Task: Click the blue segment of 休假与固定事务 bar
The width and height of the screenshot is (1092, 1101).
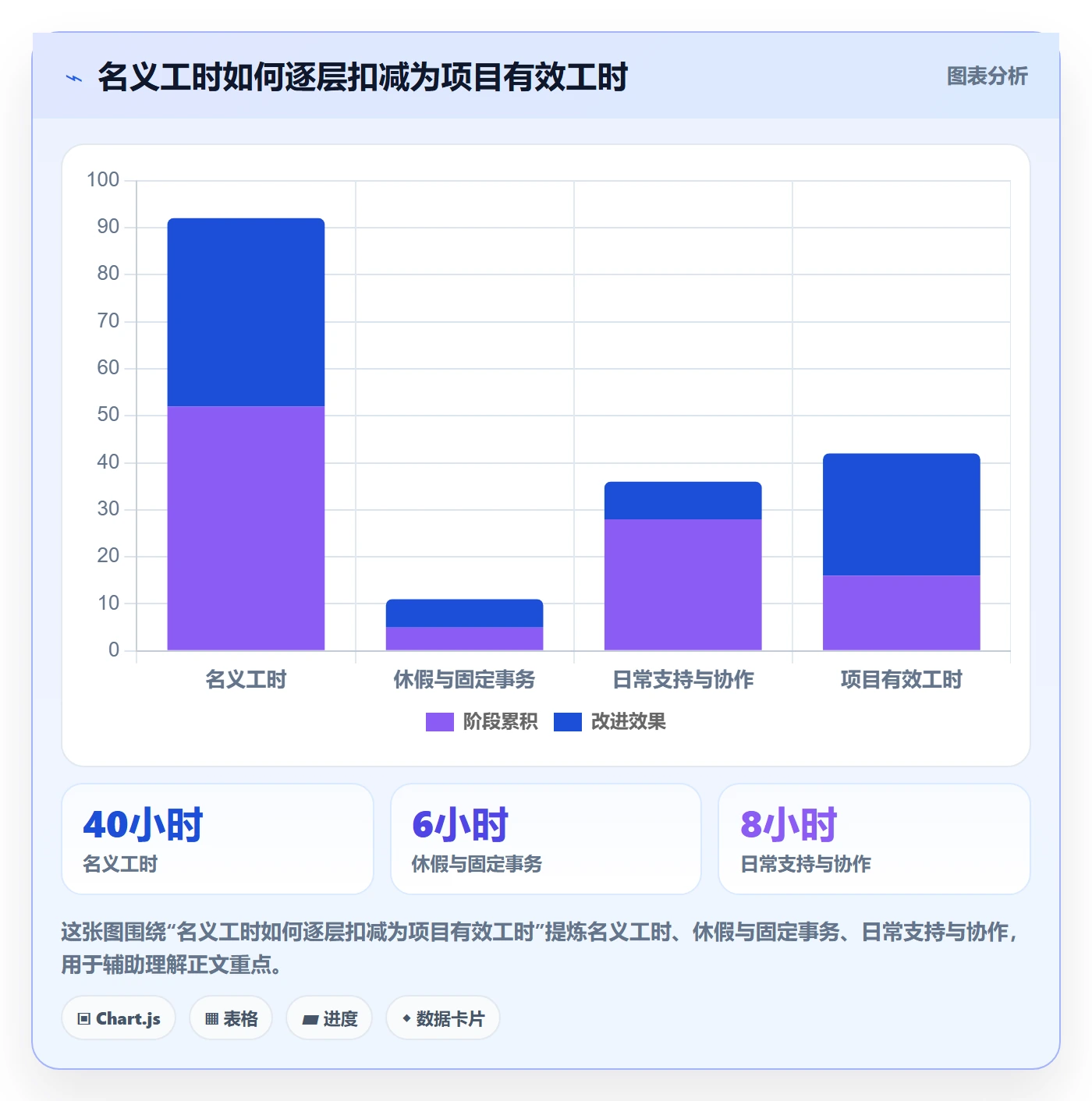Action: point(464,613)
